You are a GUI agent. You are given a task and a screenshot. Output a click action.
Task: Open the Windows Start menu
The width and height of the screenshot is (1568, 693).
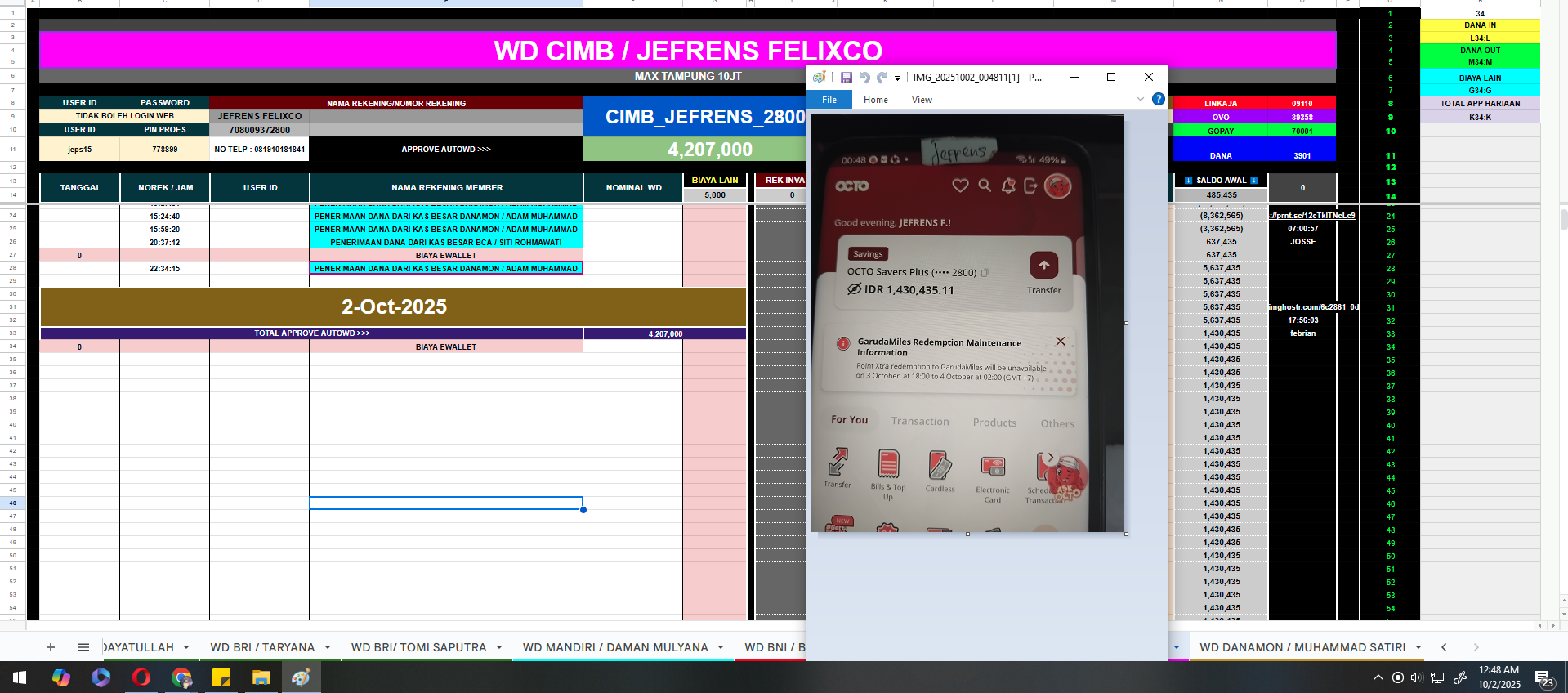[x=20, y=677]
